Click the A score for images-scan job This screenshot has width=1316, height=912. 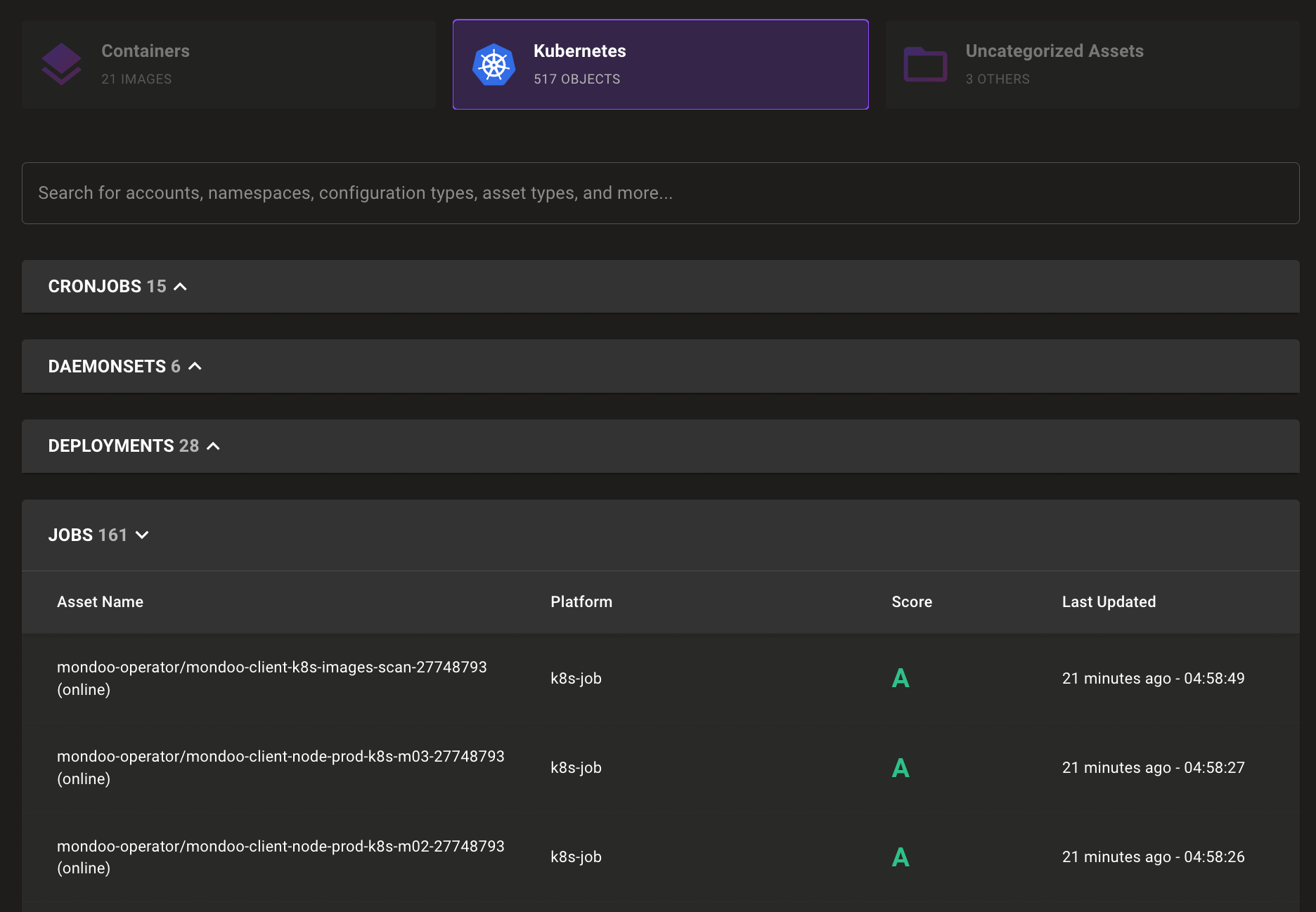click(x=901, y=678)
